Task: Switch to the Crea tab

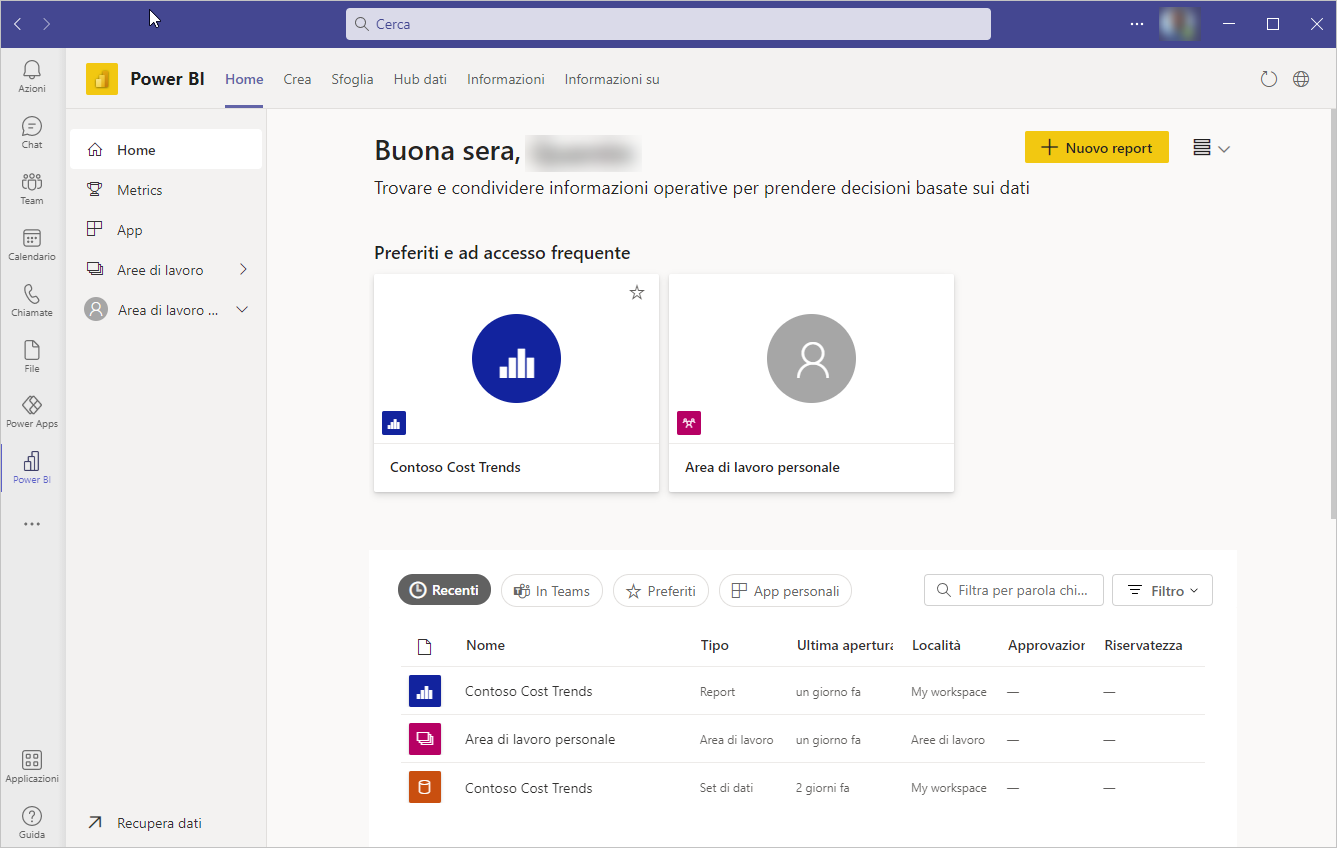Action: pos(297,79)
